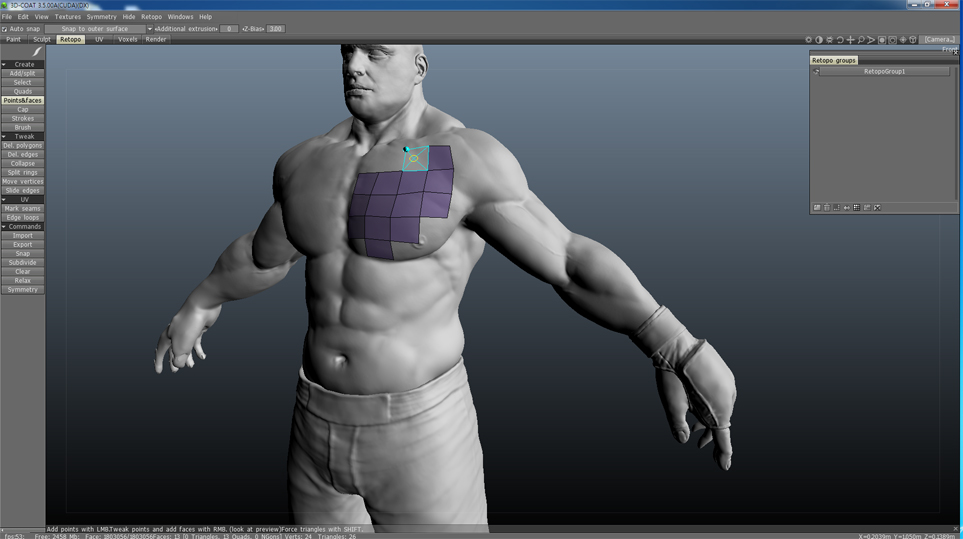963x539 pixels.
Task: Click the filled-circle square view icon
Action: point(882,39)
